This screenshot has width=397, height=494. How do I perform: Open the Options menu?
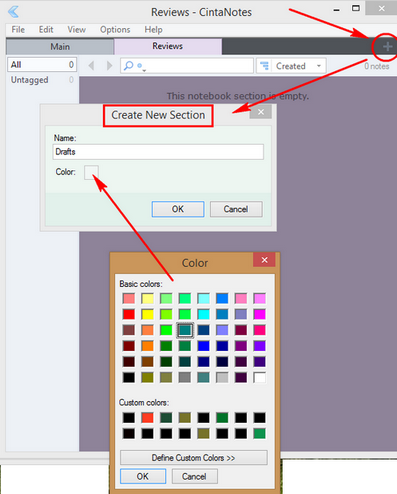pyautogui.click(x=115, y=30)
